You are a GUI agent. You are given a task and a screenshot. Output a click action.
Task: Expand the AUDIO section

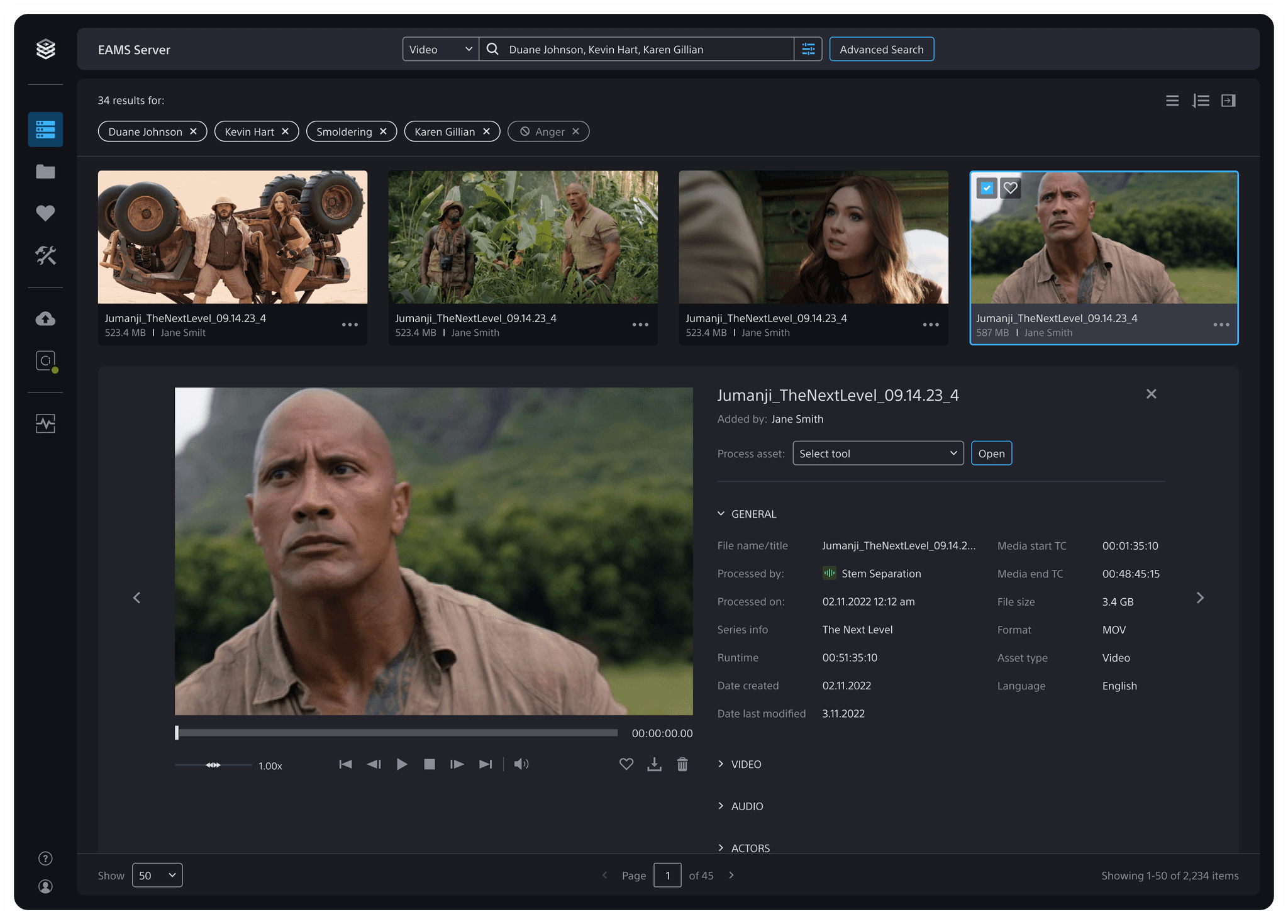click(740, 806)
